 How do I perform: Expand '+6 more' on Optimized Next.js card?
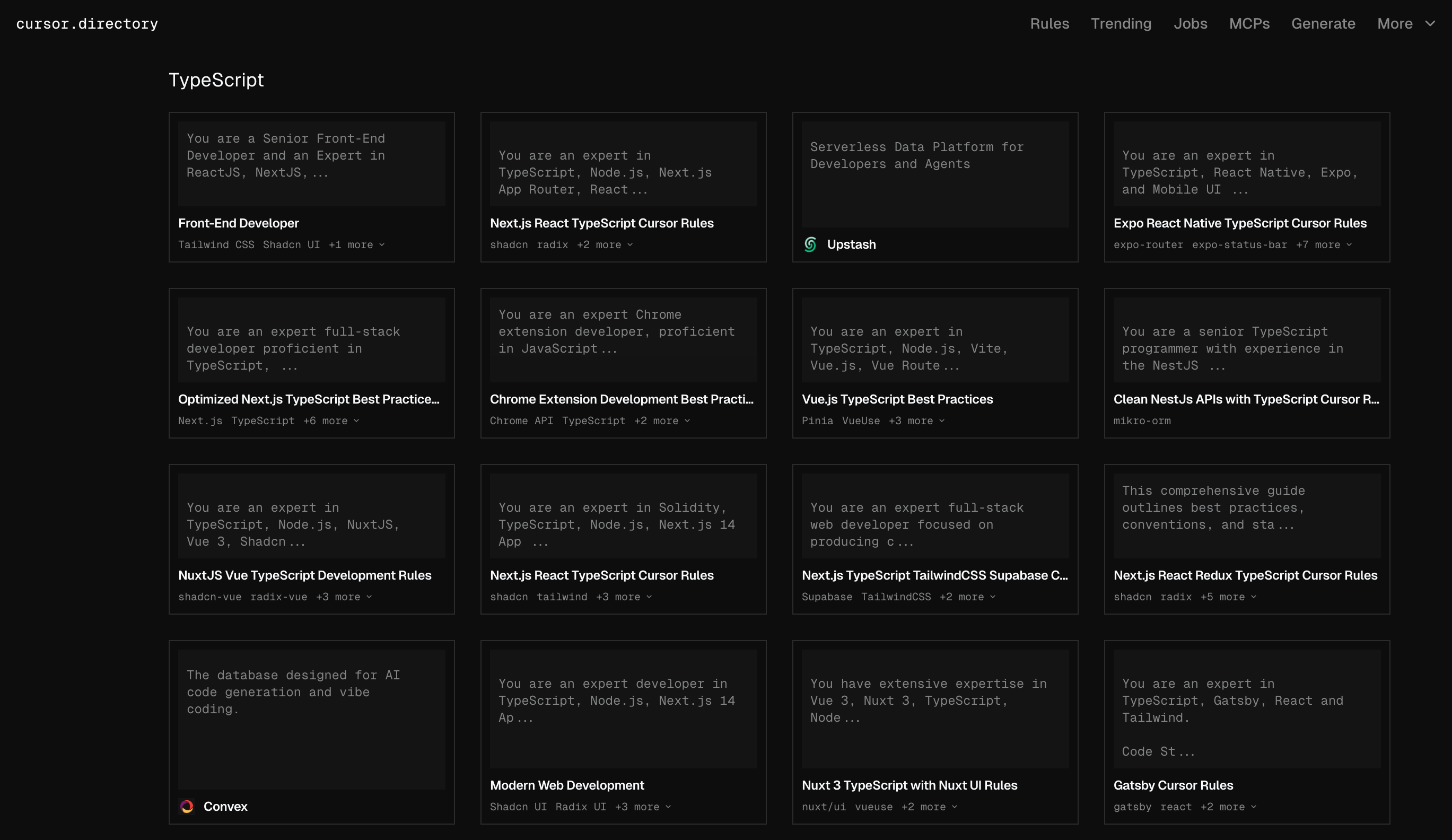point(331,421)
